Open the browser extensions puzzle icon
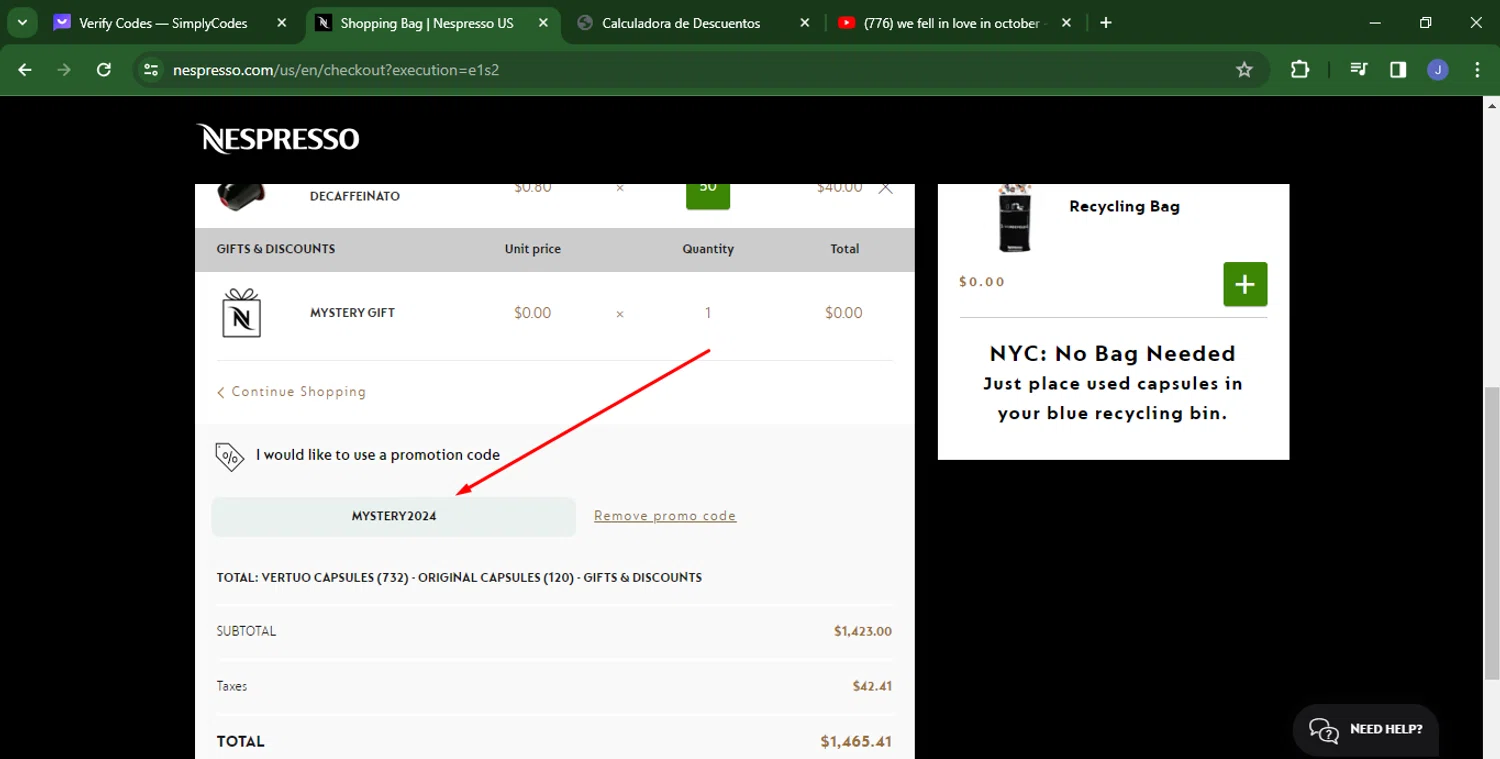Viewport: 1500px width, 759px height. (x=1299, y=69)
